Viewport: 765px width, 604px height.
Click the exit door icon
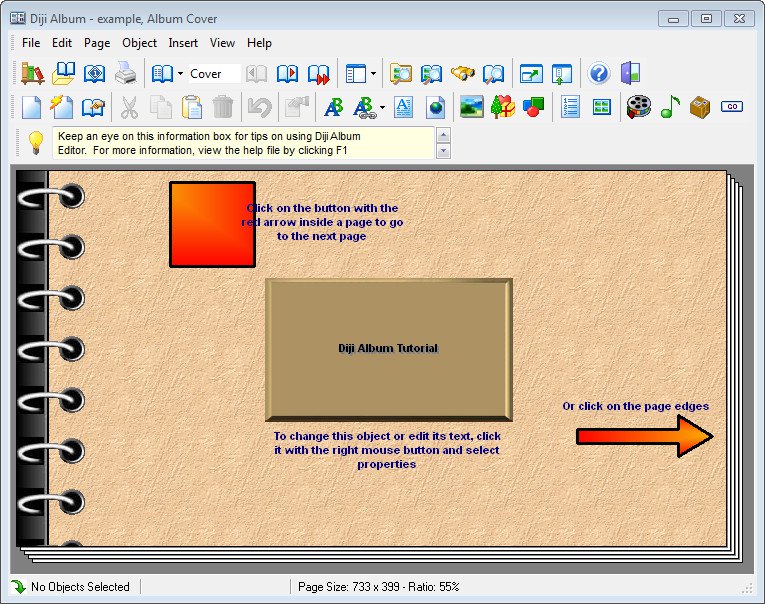click(630, 74)
